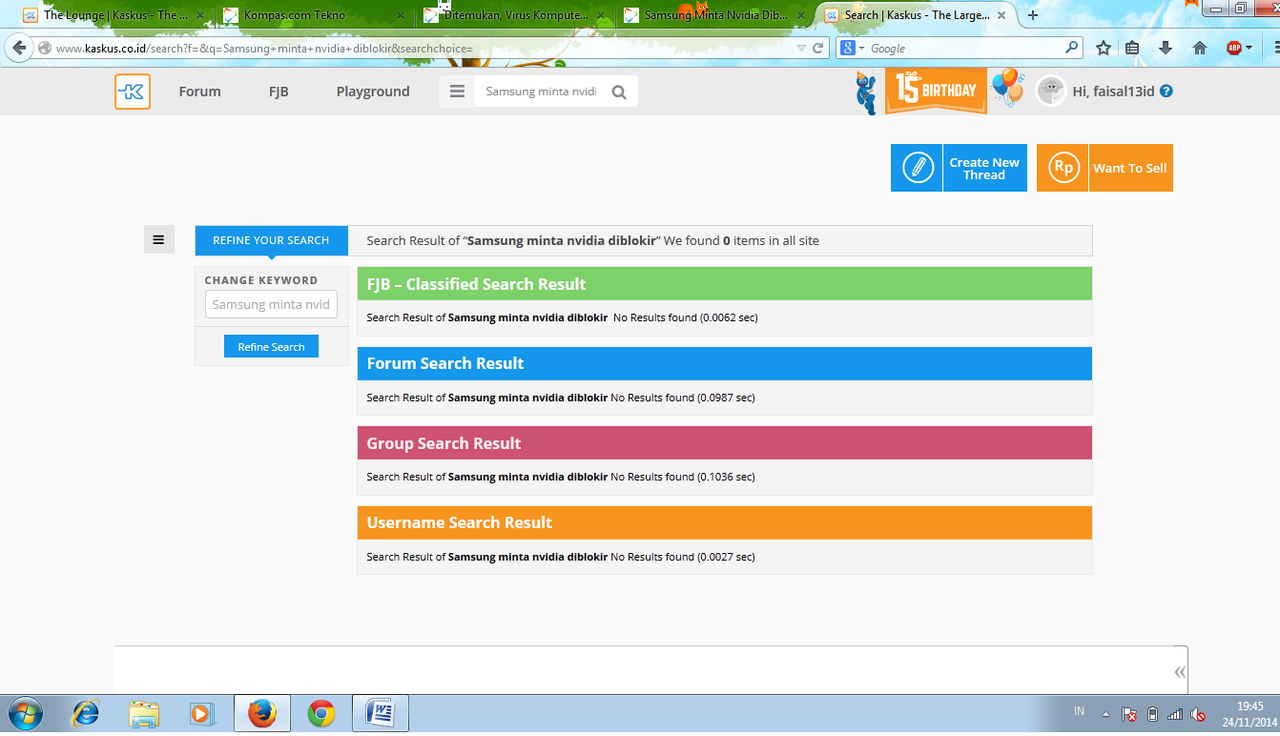Switch to Samsung Minta Nvidia tab
This screenshot has width=1280, height=736.
tap(714, 15)
